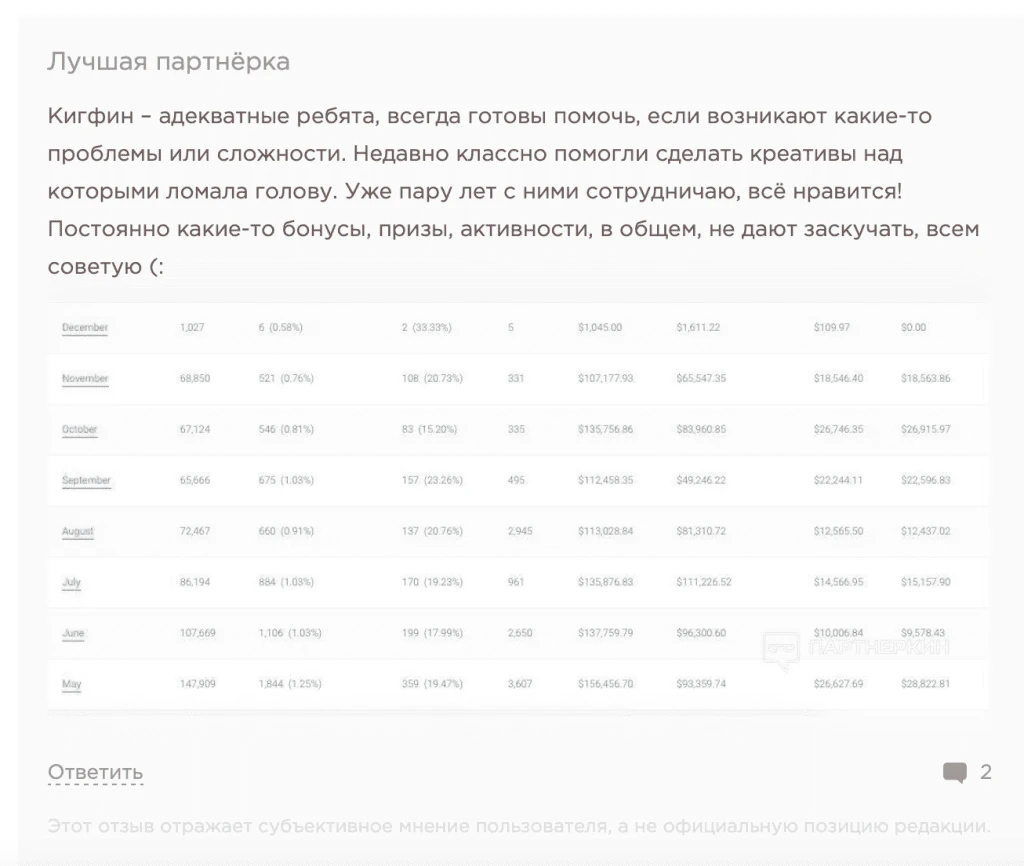
Task: Click the cell 660 (0.91%)
Action: pyautogui.click(x=286, y=531)
